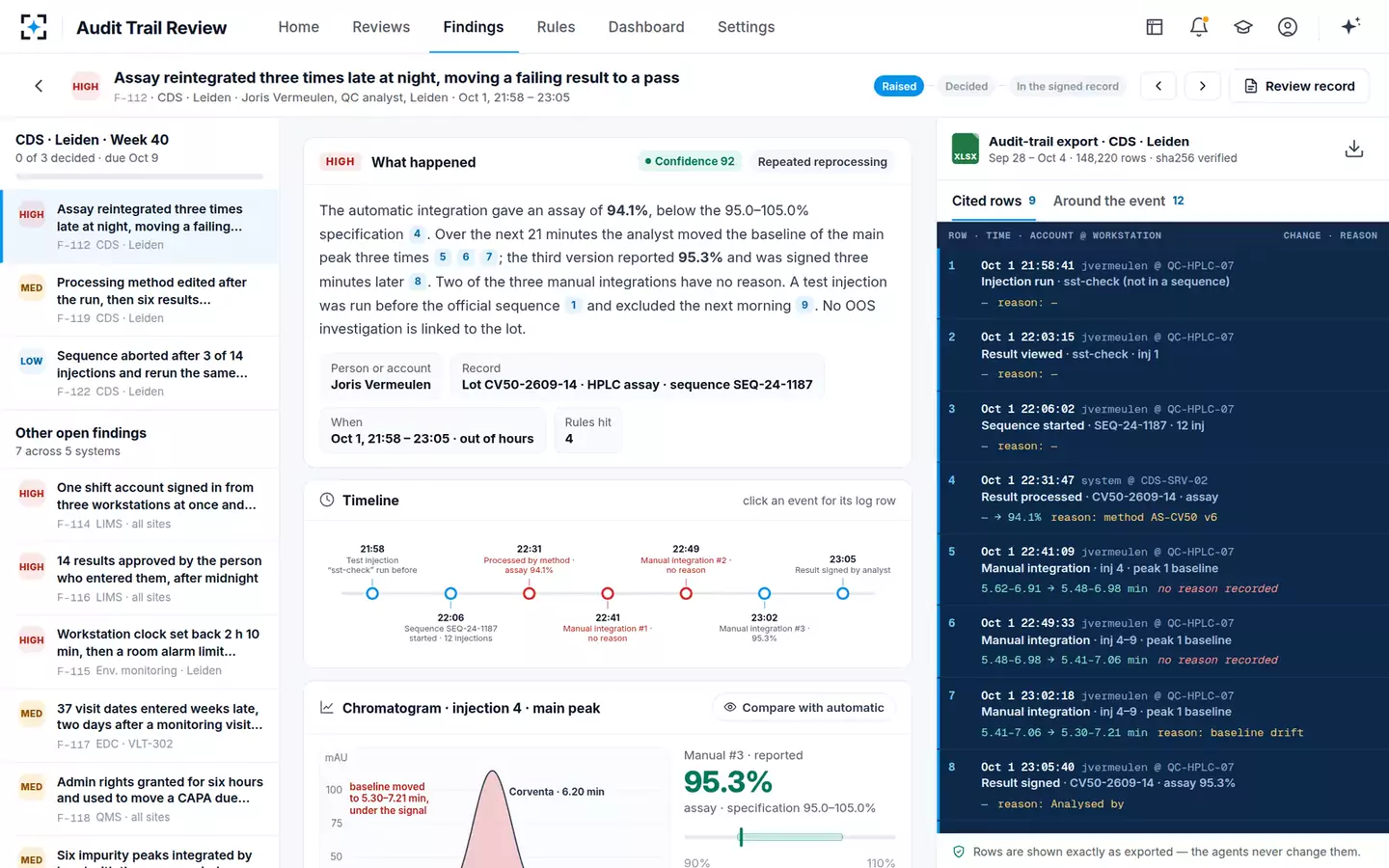Click the 22:06 Sequence started timeline marker
Screen dimensions: 1389x868
click(450, 593)
